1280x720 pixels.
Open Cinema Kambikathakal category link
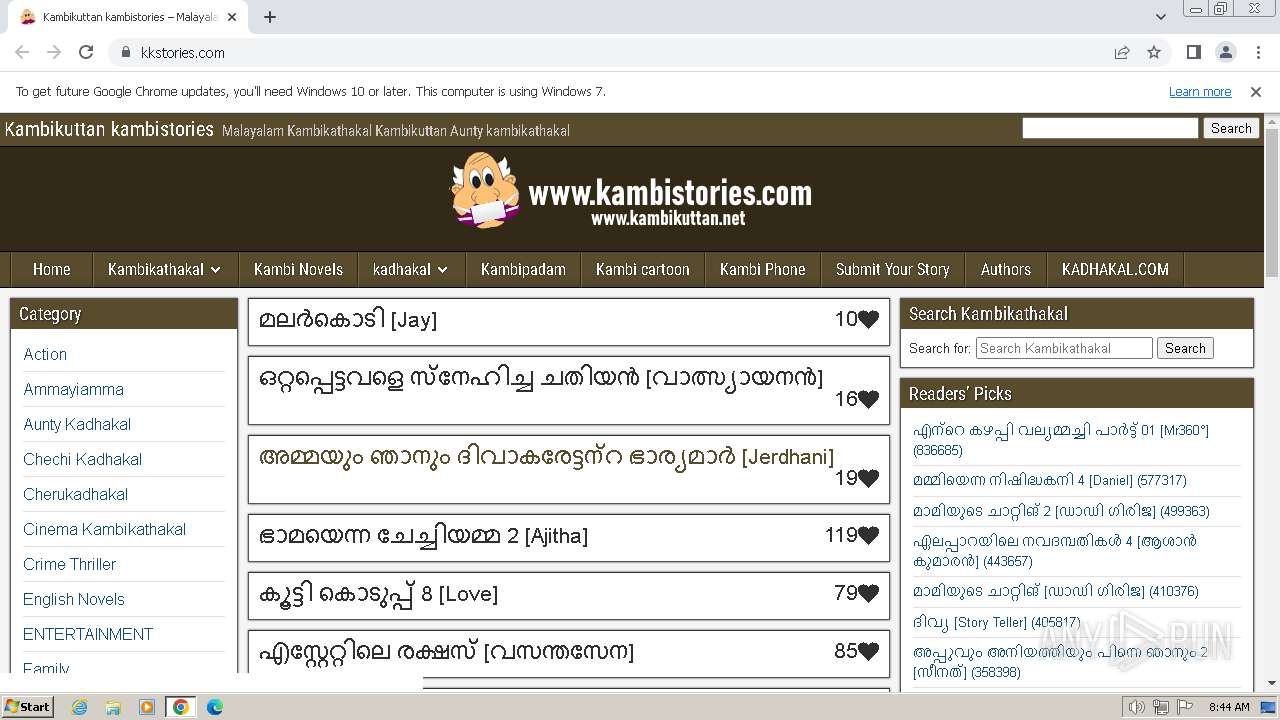(x=104, y=529)
